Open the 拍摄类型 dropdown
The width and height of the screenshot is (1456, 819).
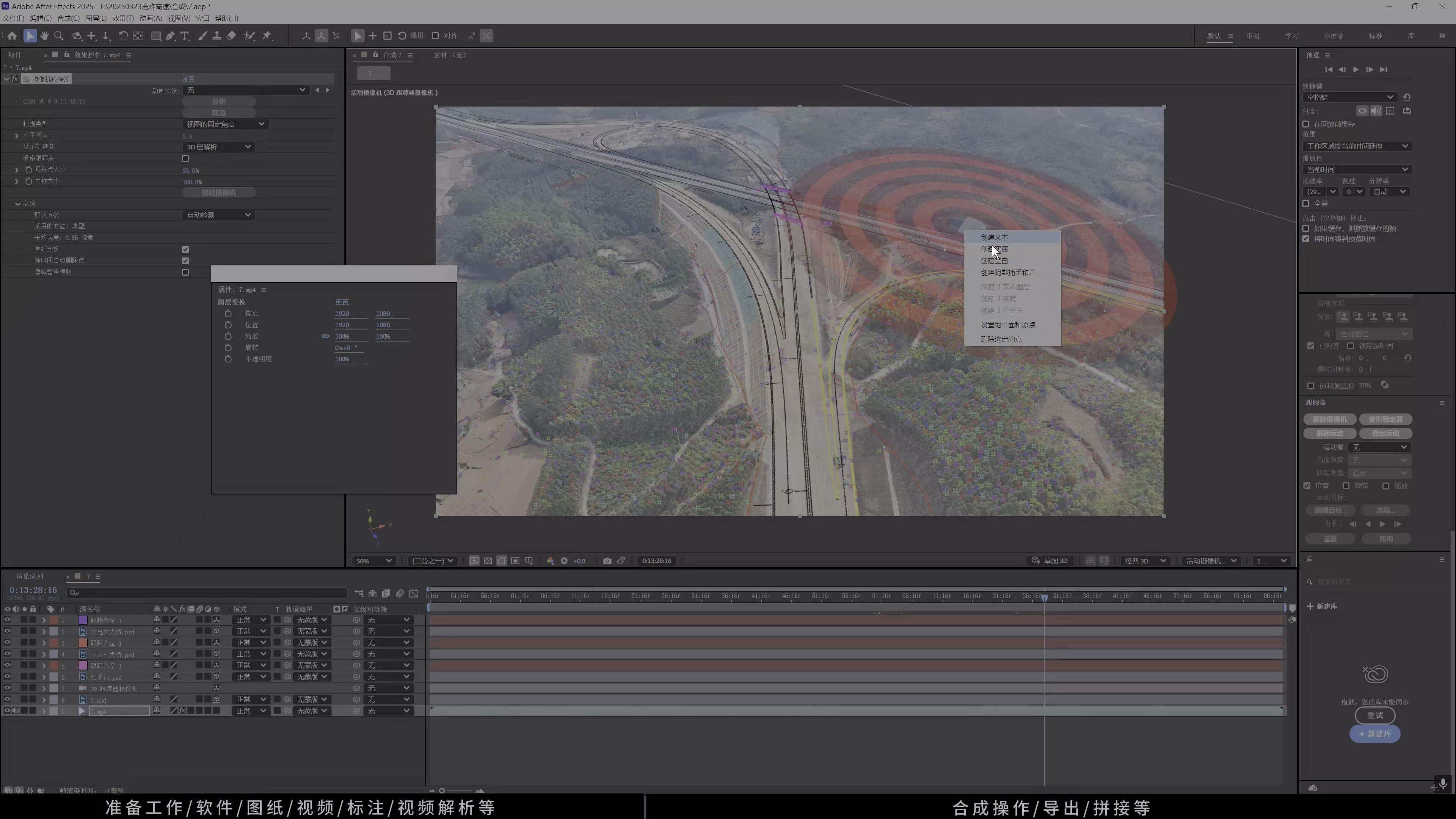pyautogui.click(x=226, y=124)
